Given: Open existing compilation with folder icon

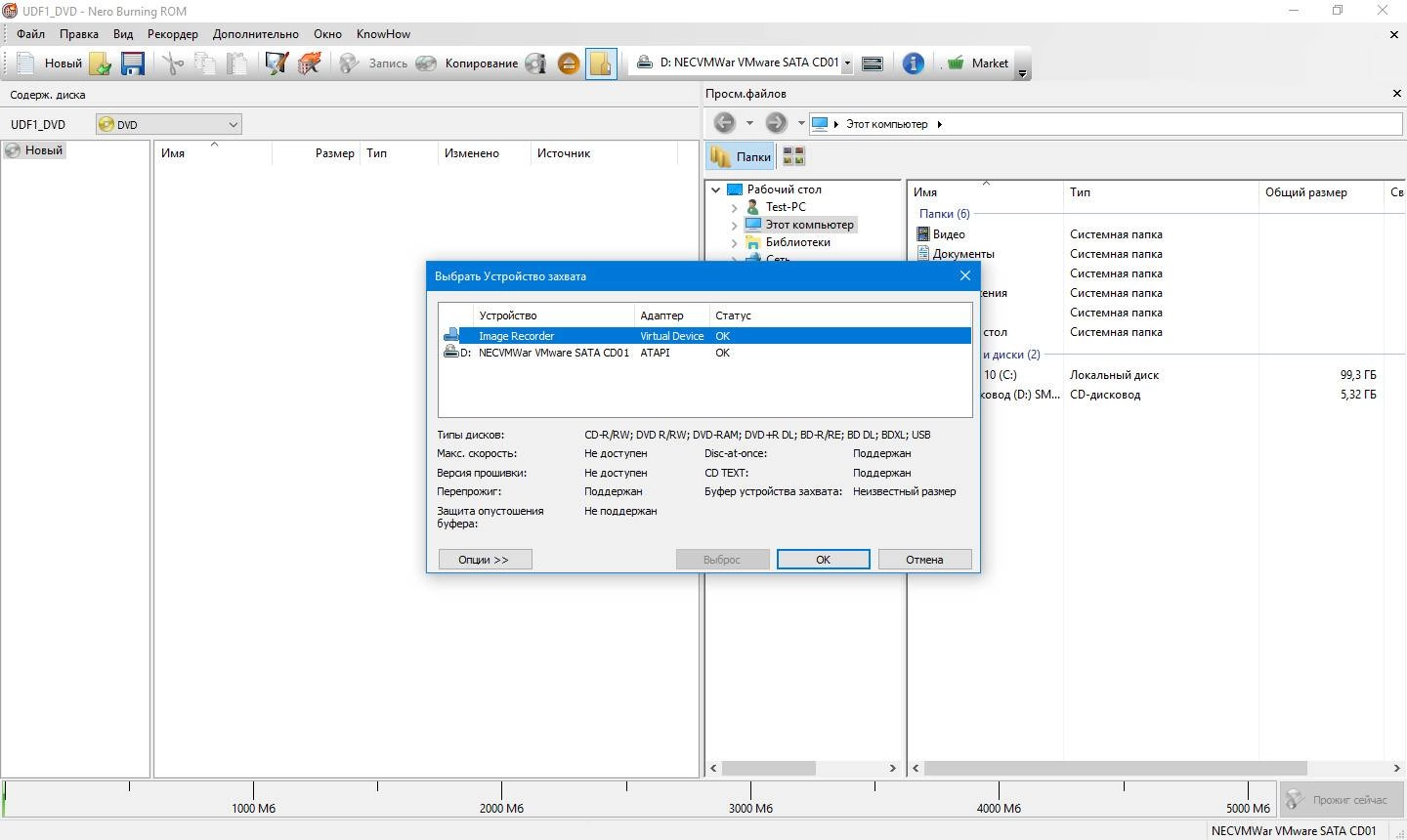Looking at the screenshot, I should 100,63.
